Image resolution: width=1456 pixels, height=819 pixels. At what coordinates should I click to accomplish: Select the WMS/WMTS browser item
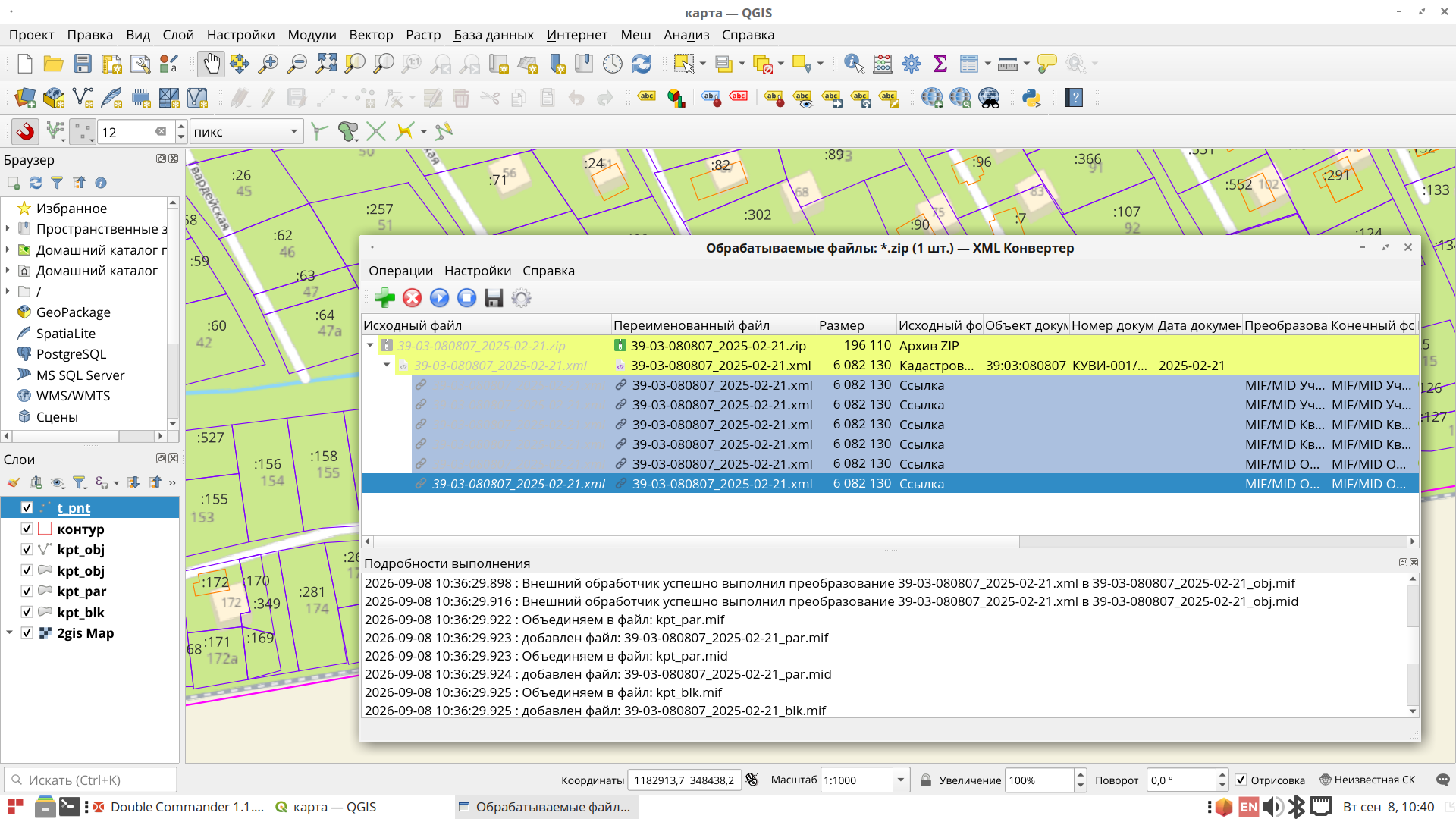73,396
